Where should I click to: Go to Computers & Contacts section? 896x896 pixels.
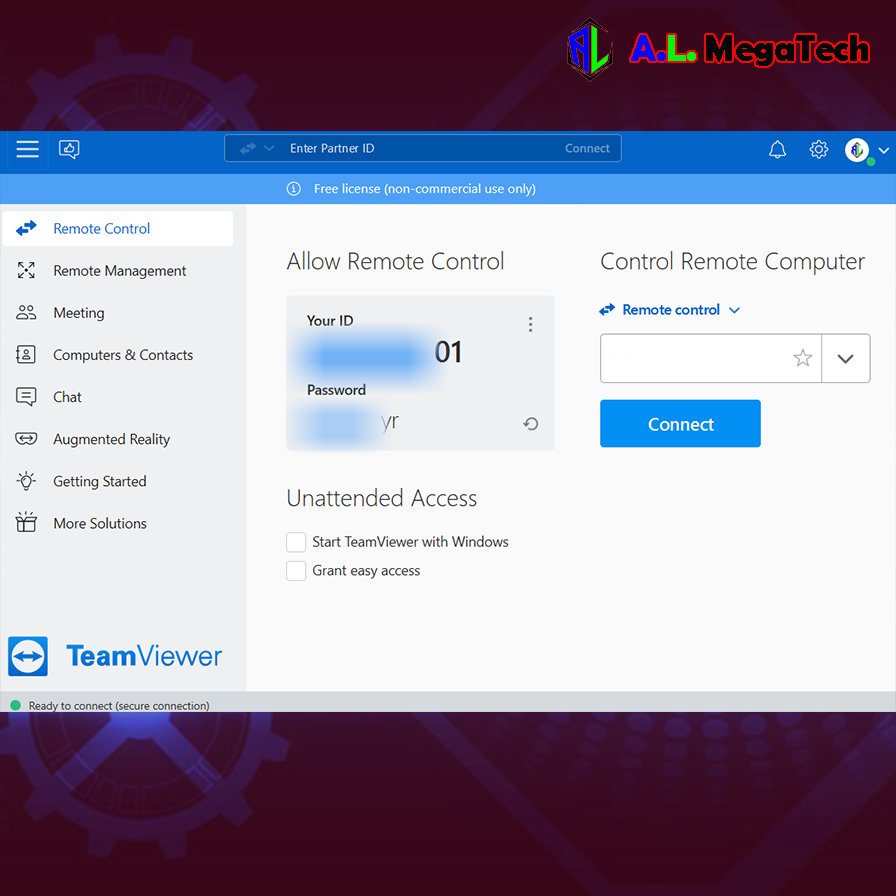(x=122, y=355)
